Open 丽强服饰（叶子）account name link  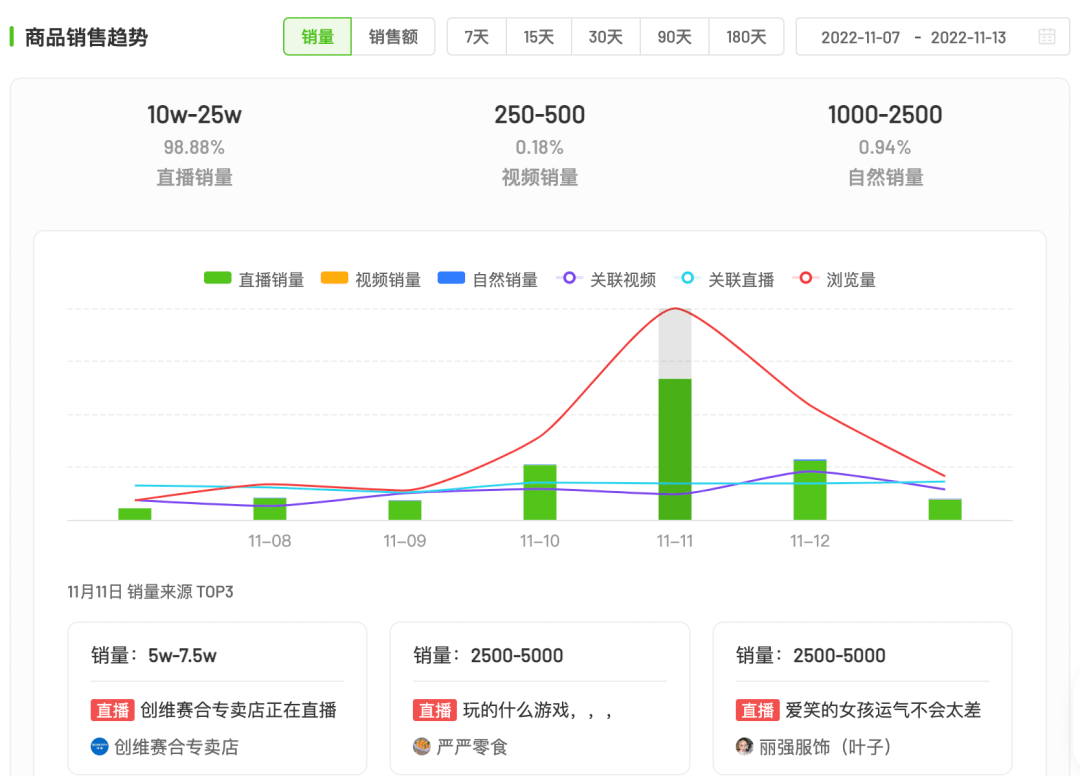click(825, 747)
